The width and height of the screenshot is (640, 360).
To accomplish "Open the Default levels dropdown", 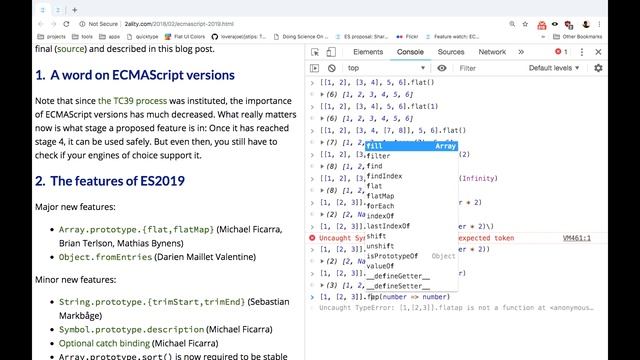I will [x=554, y=68].
